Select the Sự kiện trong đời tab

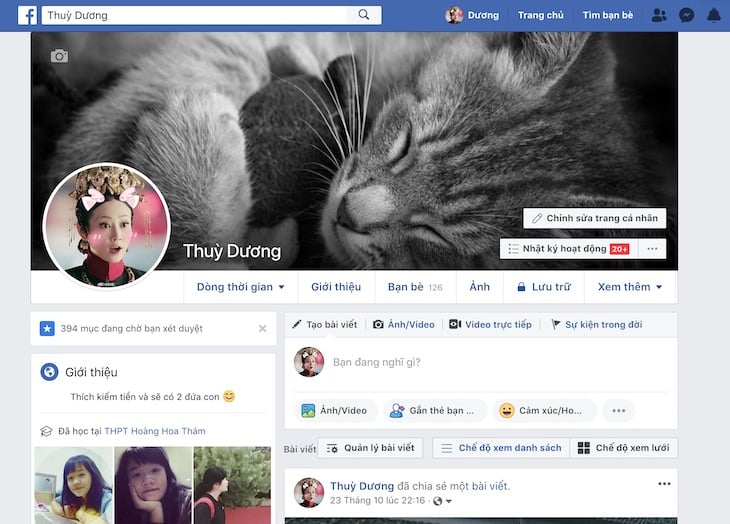point(597,324)
